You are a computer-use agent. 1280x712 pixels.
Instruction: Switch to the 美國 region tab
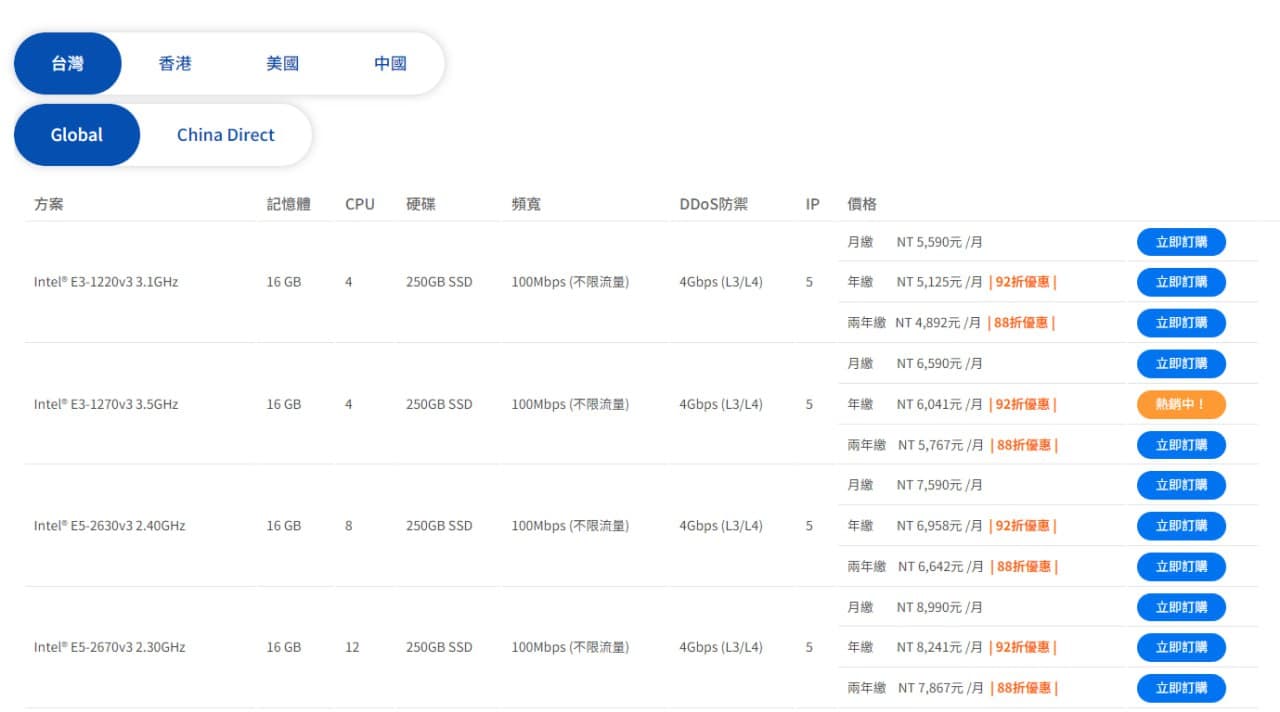[283, 63]
